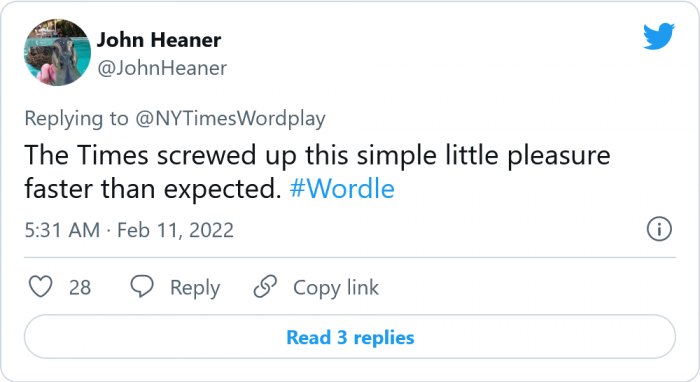Open the John Heaner display name

(x=159, y=40)
